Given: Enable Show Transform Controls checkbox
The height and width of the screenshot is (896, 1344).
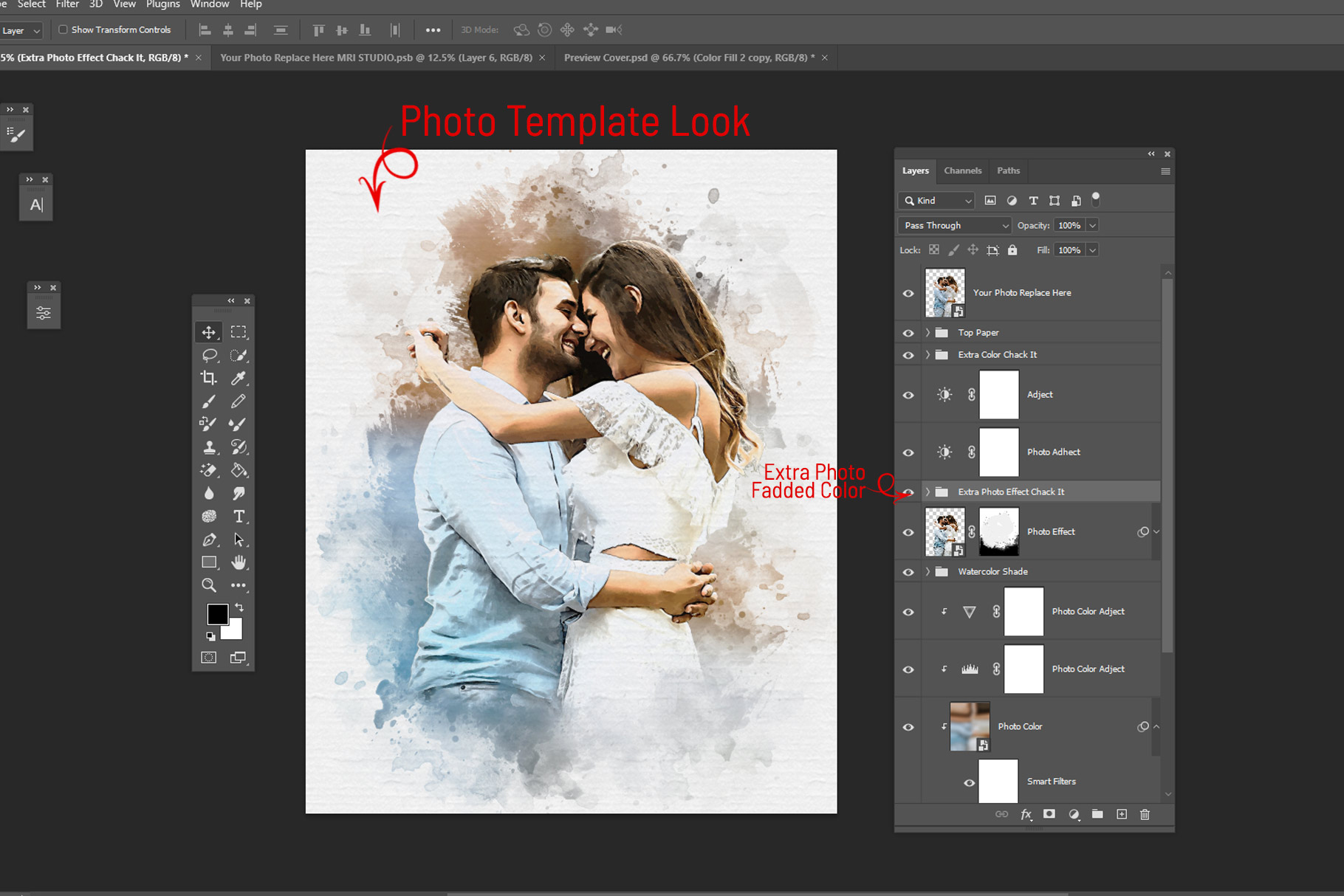Looking at the screenshot, I should pos(63,30).
